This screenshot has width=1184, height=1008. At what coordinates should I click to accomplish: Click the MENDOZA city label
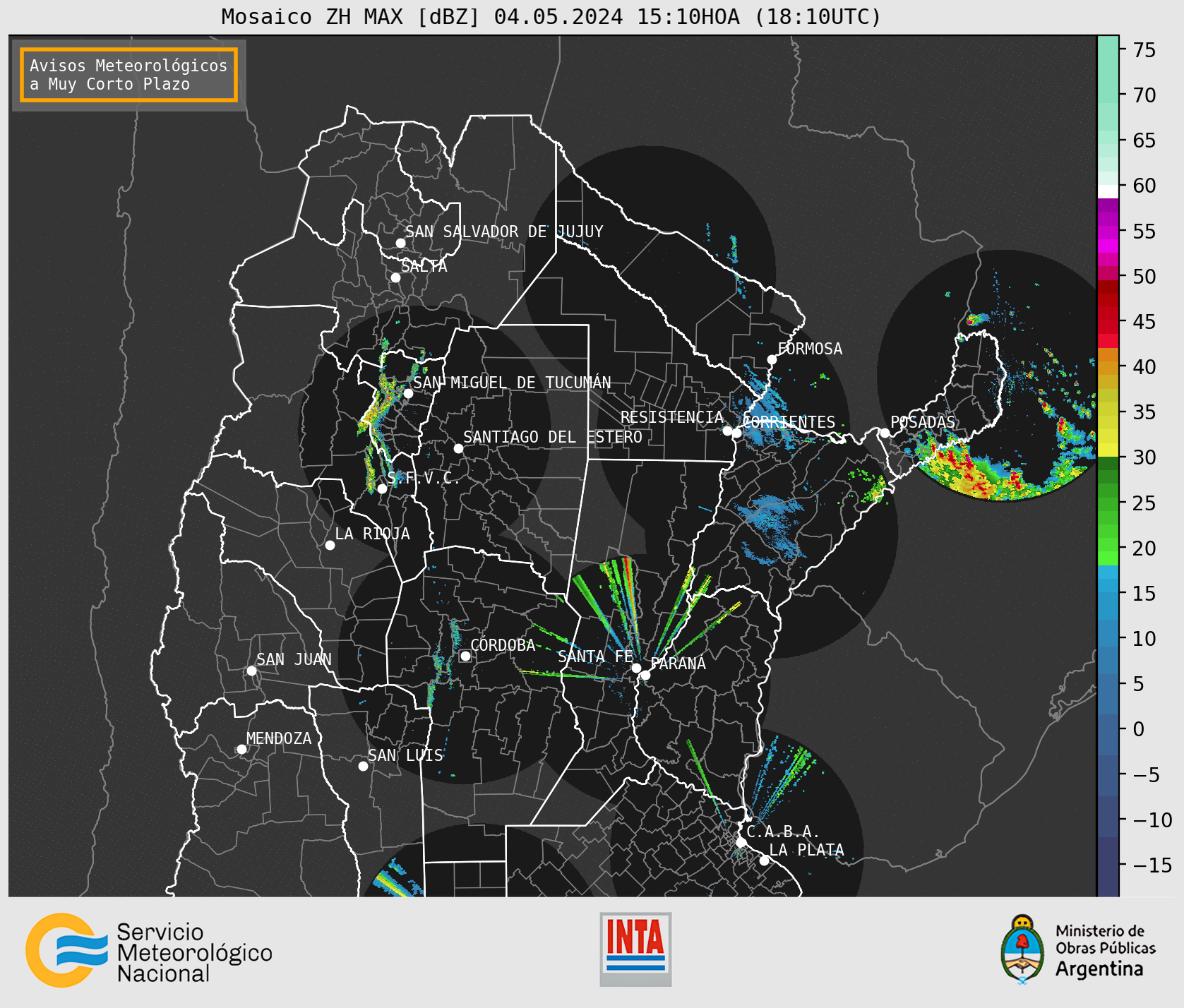pos(279,738)
